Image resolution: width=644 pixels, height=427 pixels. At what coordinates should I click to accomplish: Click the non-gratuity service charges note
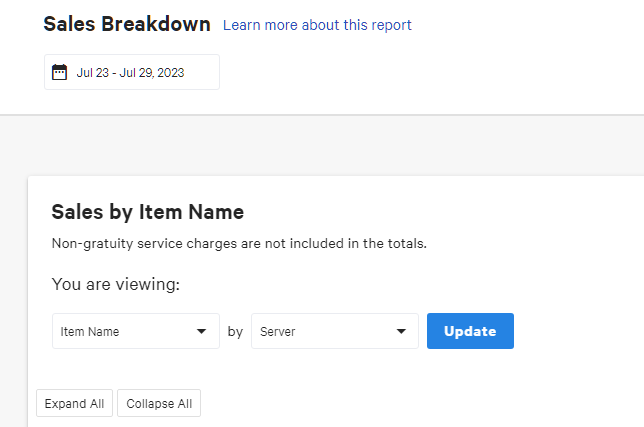click(238, 243)
